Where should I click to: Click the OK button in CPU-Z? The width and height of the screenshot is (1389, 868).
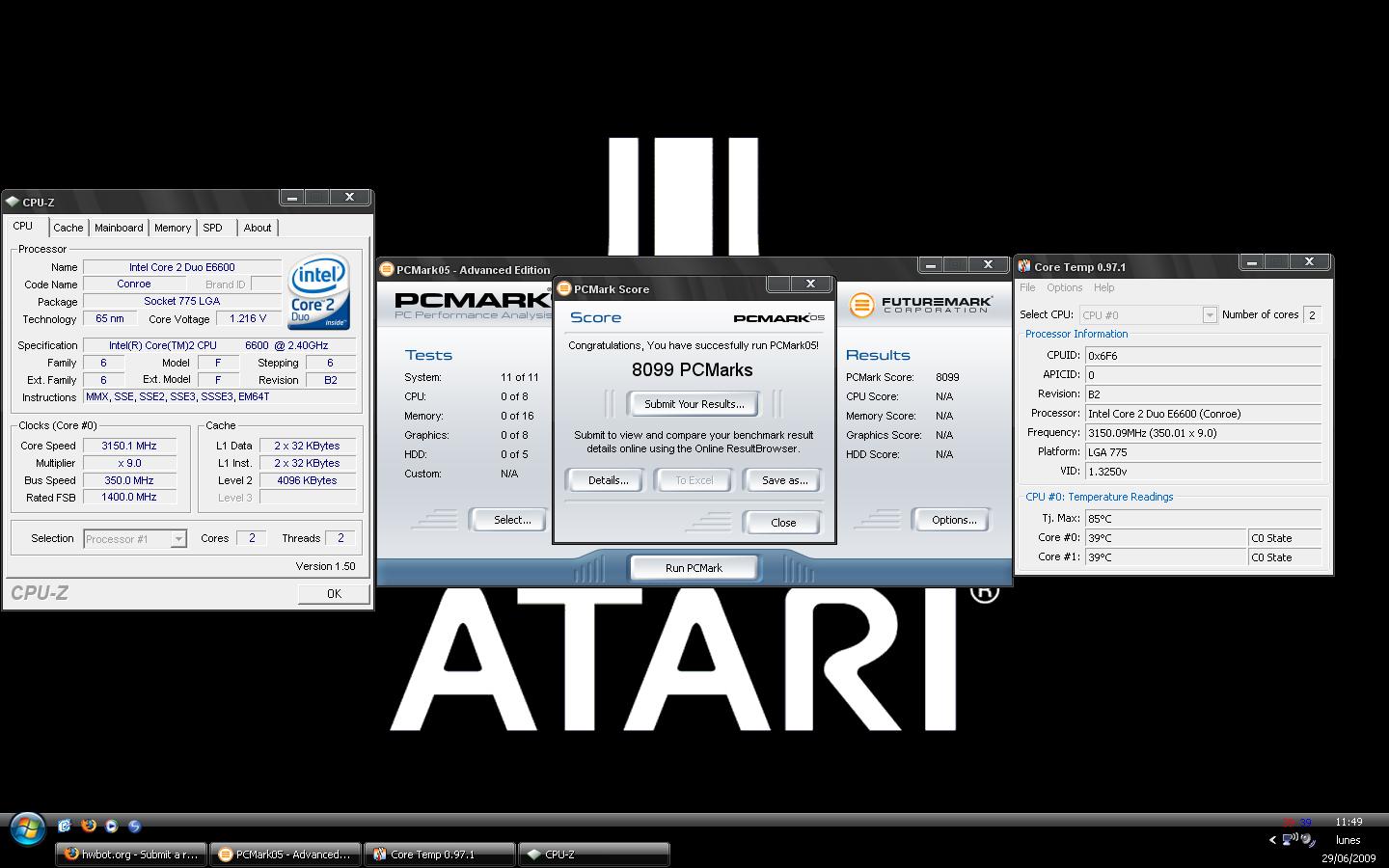[334, 594]
